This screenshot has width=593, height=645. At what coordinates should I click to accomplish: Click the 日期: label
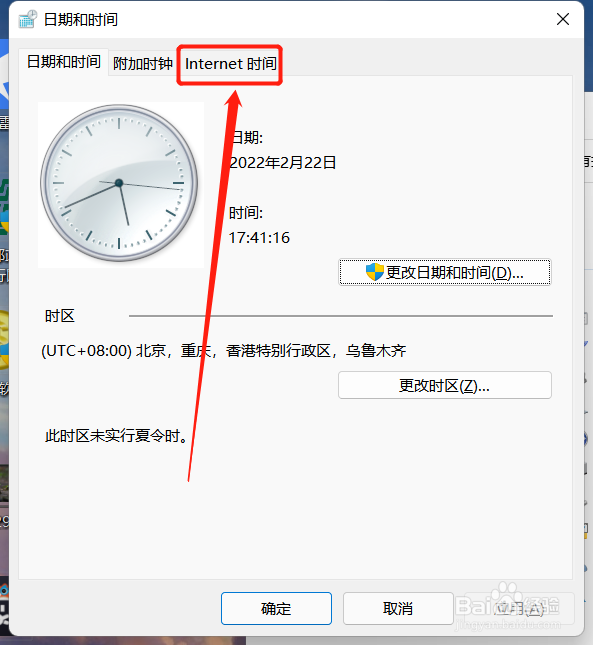coord(247,137)
